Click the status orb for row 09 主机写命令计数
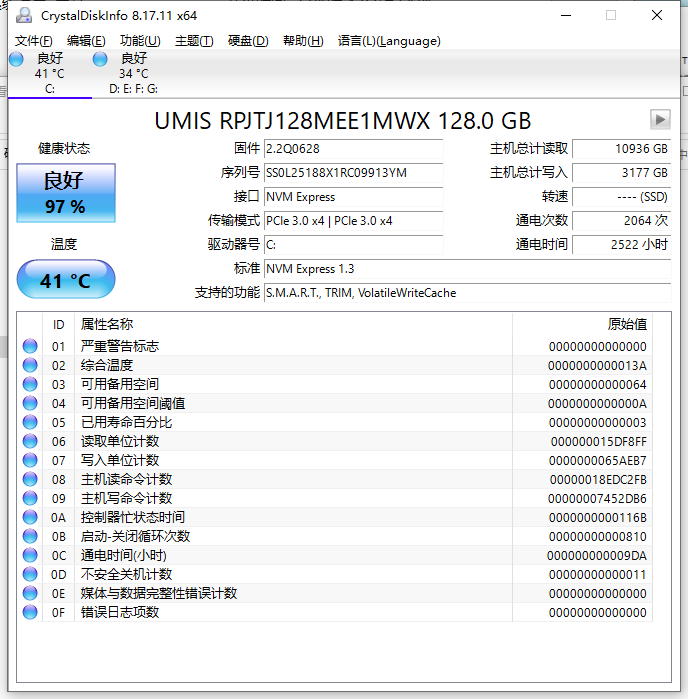Screen dimensions: 688x699 [30, 498]
